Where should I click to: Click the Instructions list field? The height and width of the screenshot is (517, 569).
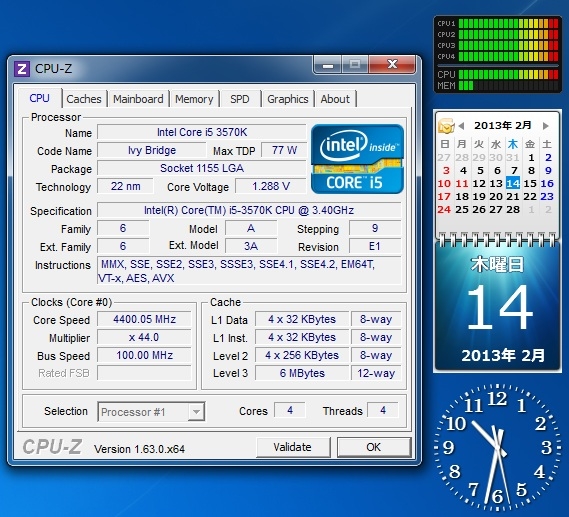(x=249, y=271)
